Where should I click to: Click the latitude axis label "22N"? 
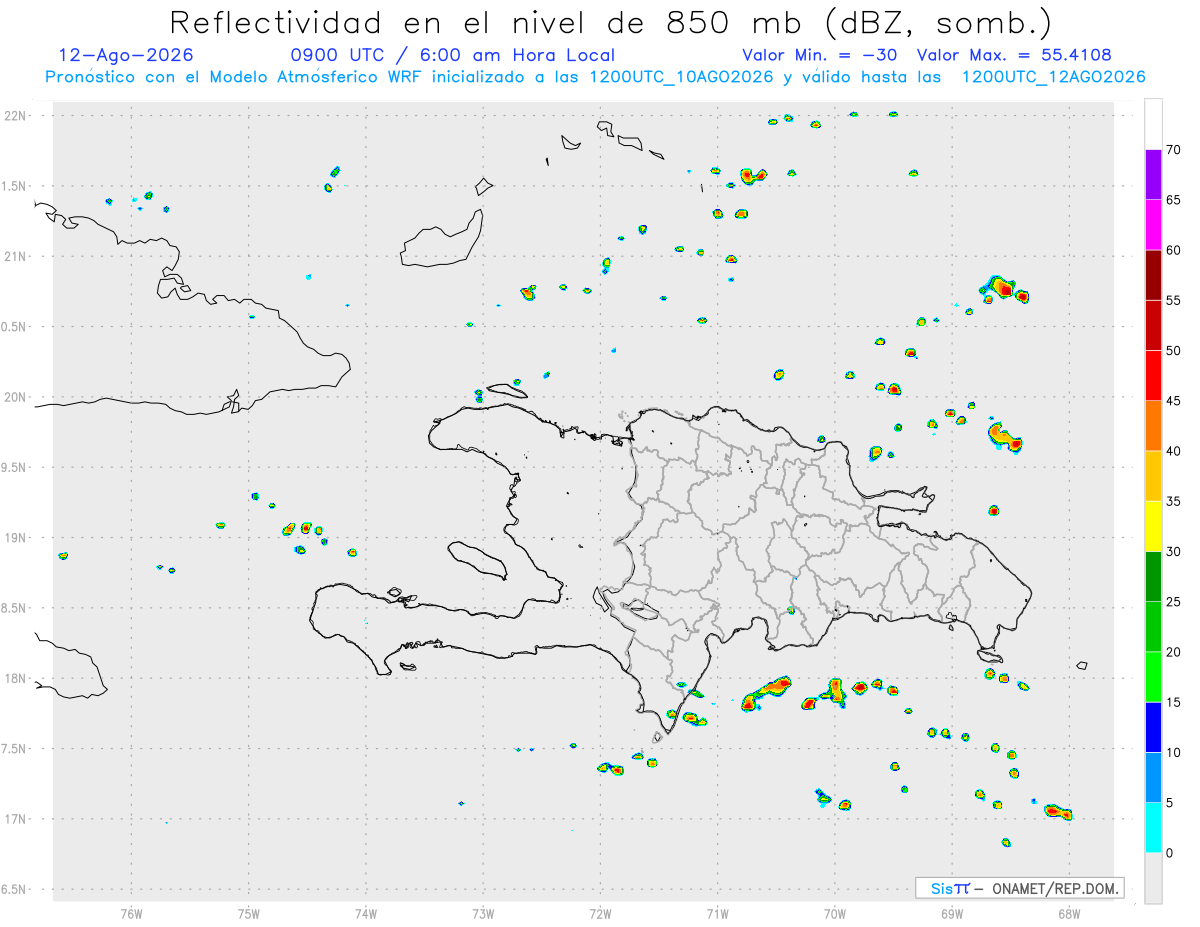pyautogui.click(x=17, y=116)
